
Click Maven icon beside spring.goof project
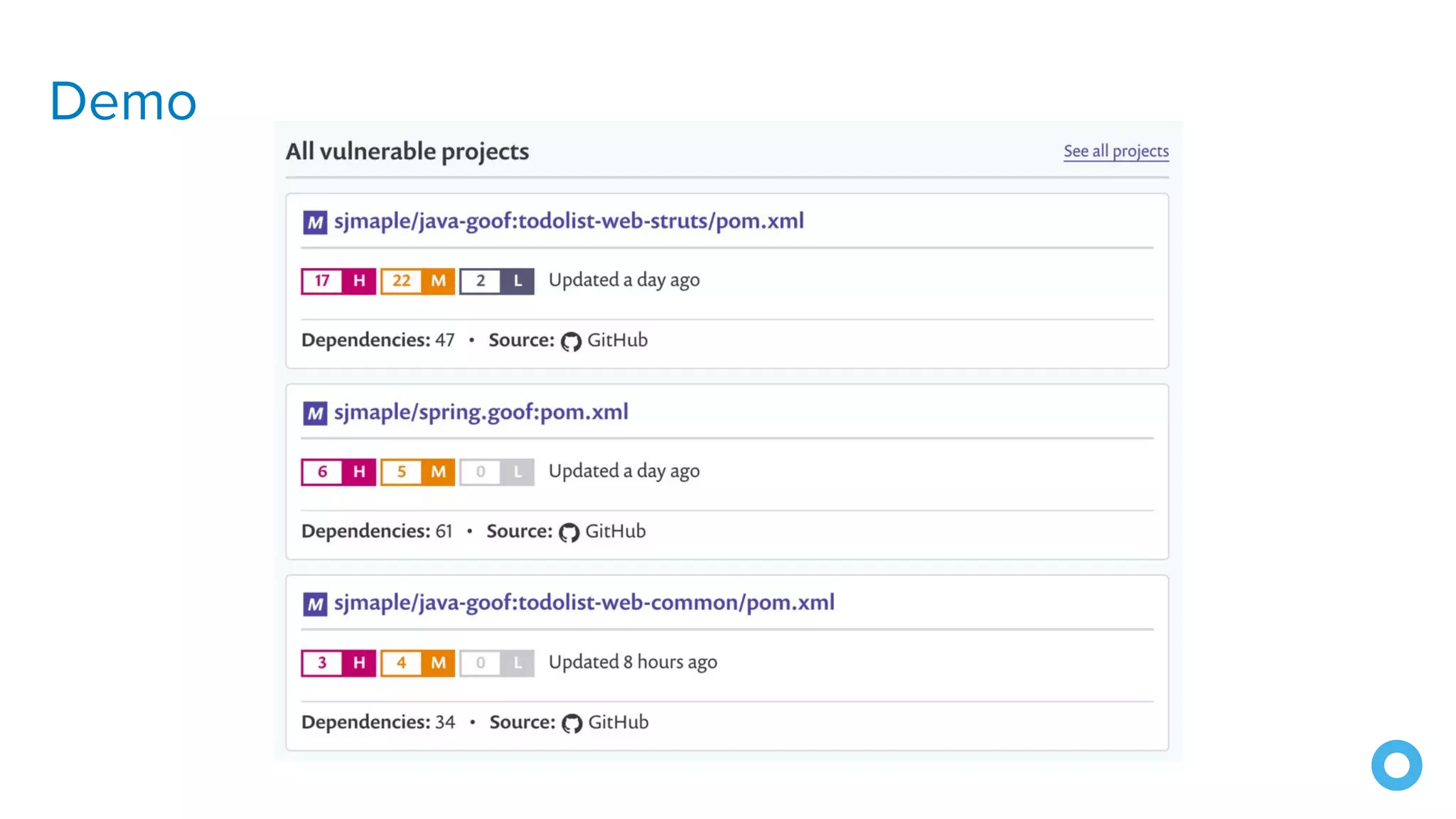click(315, 413)
